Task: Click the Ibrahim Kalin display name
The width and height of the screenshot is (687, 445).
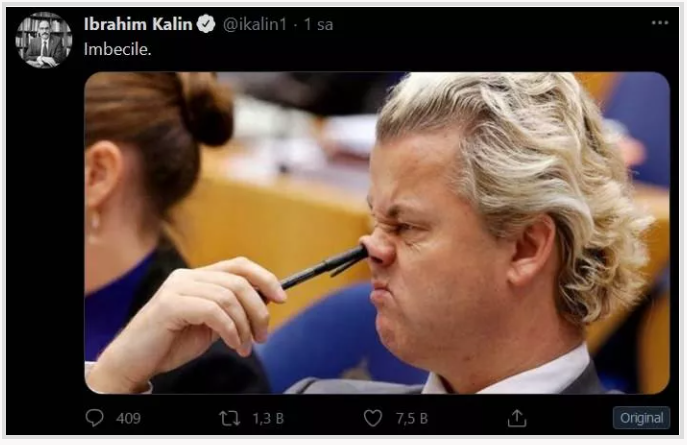Action: click(138, 24)
